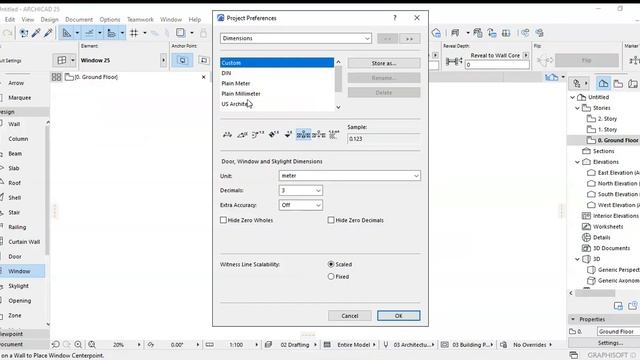Image resolution: width=640 pixels, height=360 pixels.
Task: Collapse the Stories tree node
Action: click(x=578, y=108)
